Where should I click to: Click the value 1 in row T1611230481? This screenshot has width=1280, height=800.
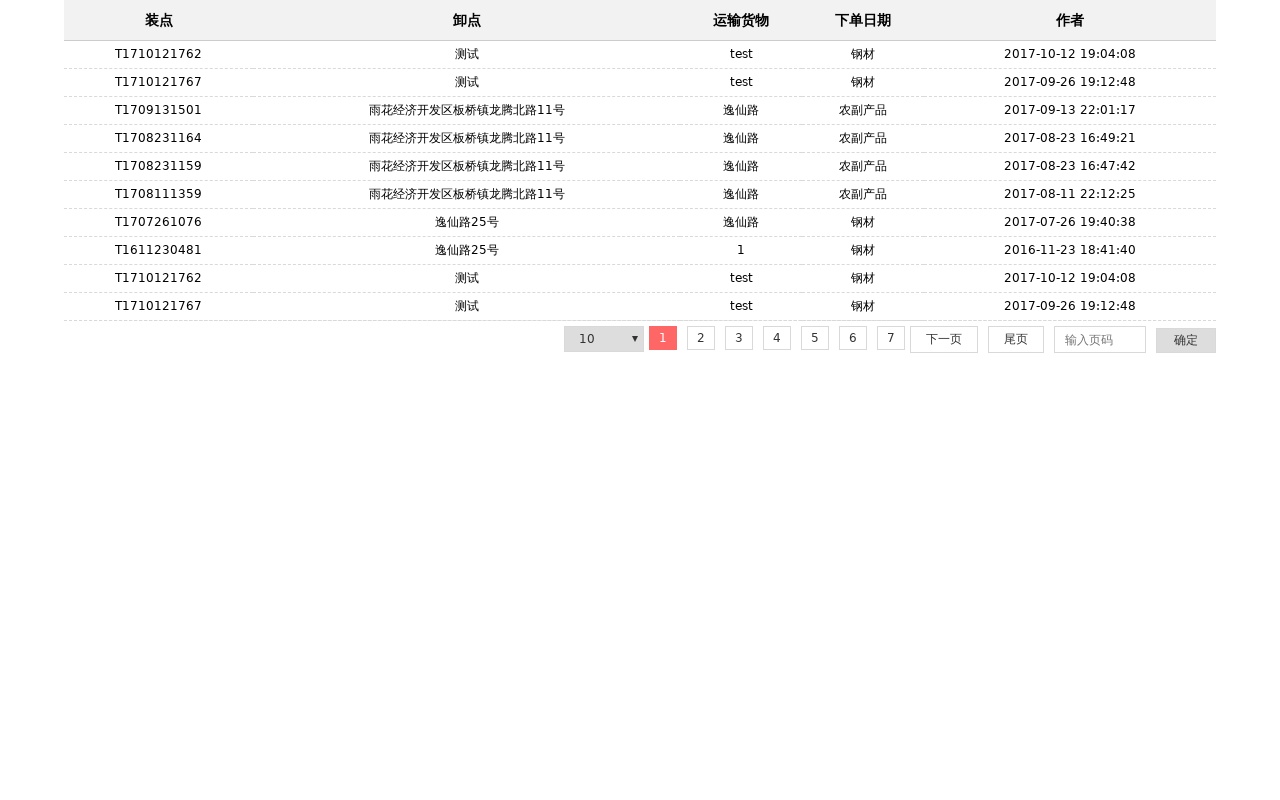click(741, 250)
